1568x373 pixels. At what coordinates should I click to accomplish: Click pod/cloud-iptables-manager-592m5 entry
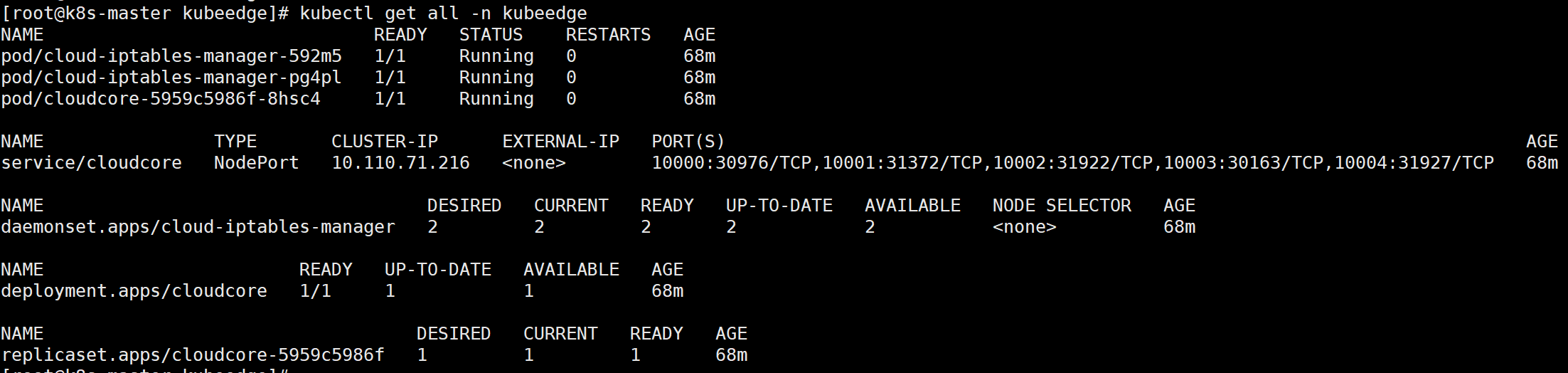point(171,56)
